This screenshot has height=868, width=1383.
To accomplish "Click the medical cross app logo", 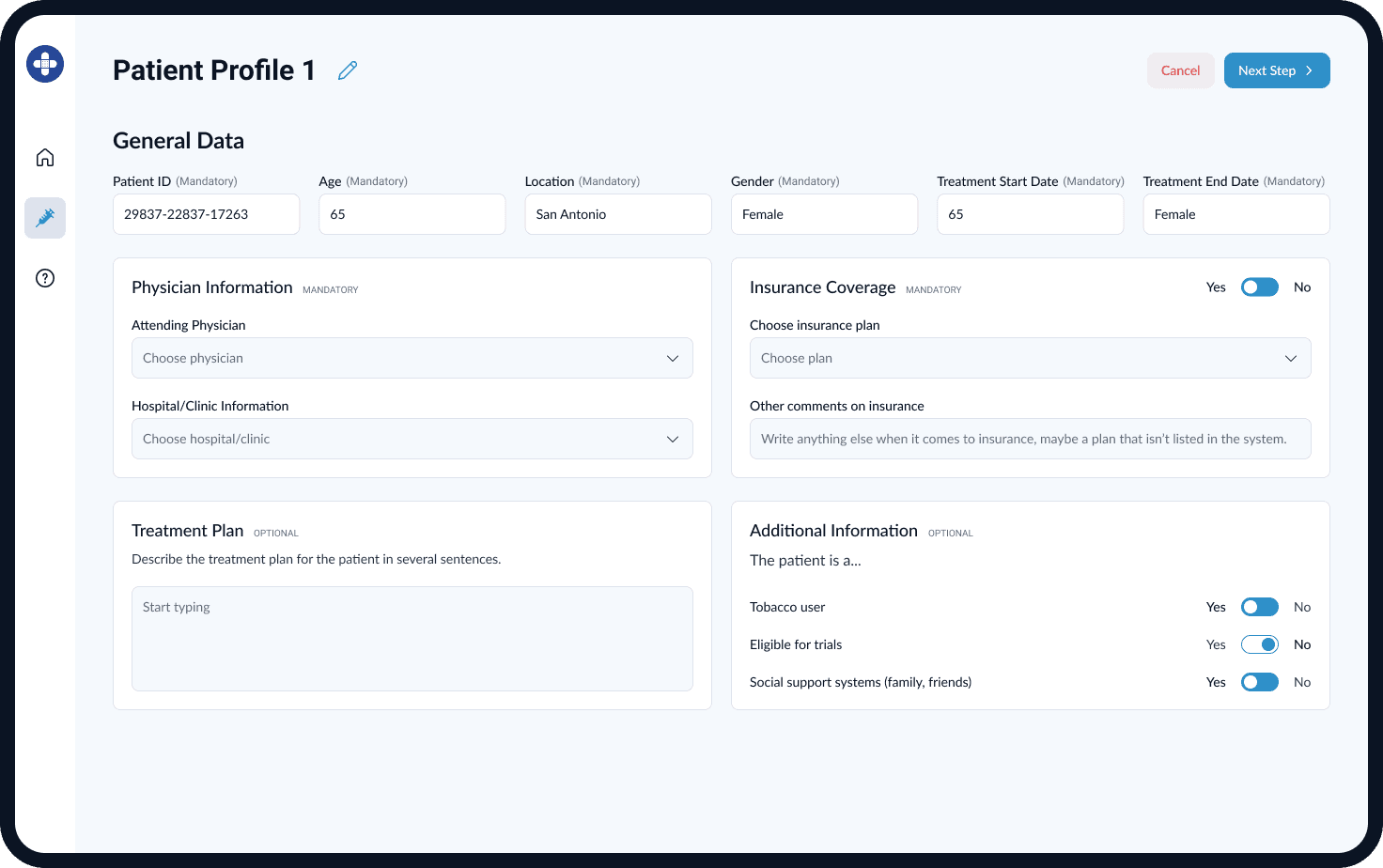I will (x=44, y=64).
